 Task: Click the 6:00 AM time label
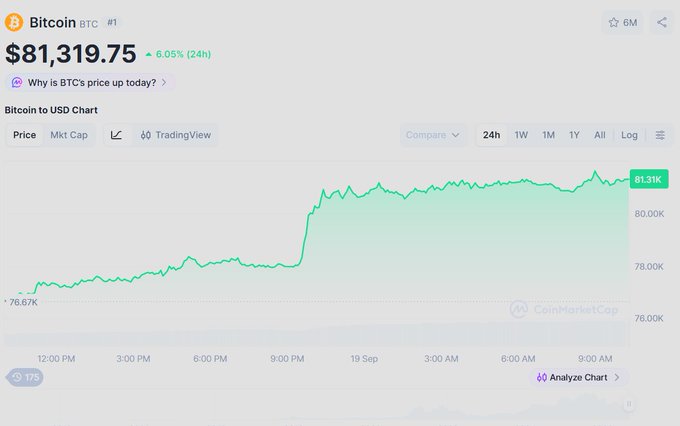tap(518, 359)
